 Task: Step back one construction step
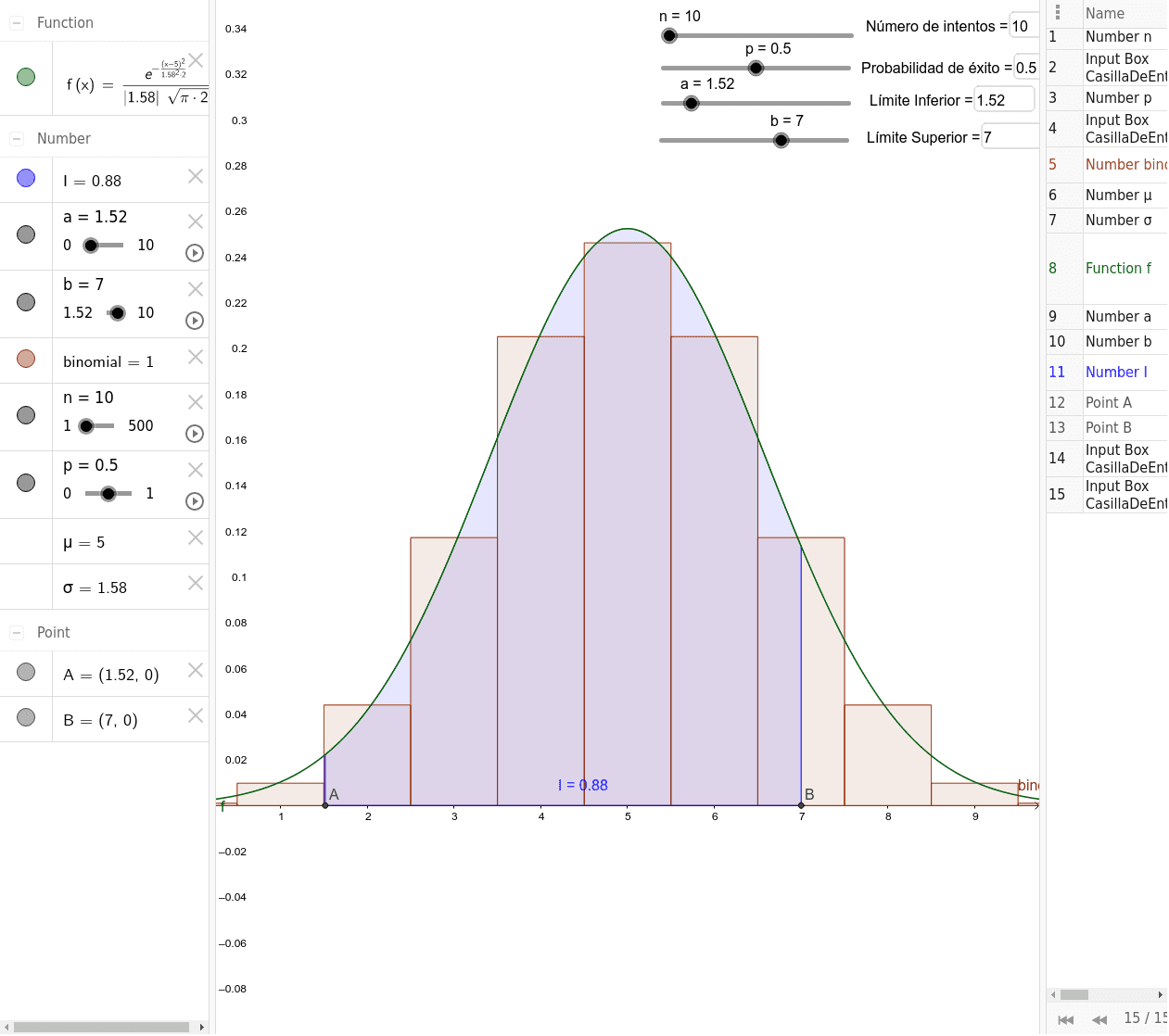[x=1099, y=1019]
